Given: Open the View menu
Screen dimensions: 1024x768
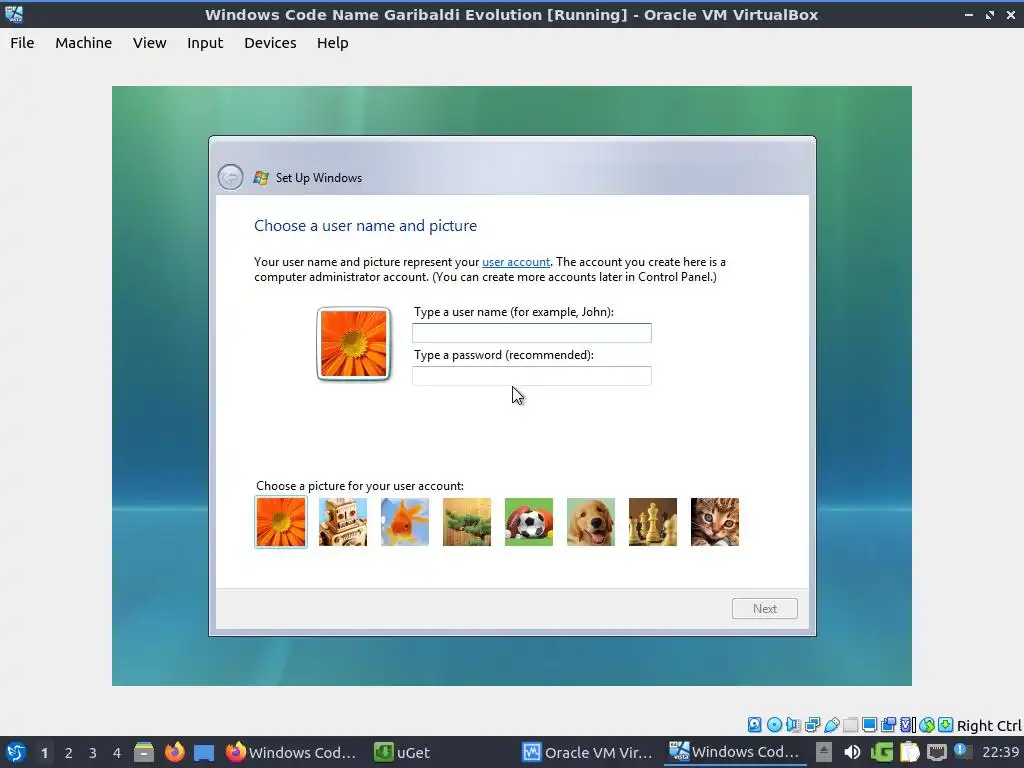Looking at the screenshot, I should [150, 43].
